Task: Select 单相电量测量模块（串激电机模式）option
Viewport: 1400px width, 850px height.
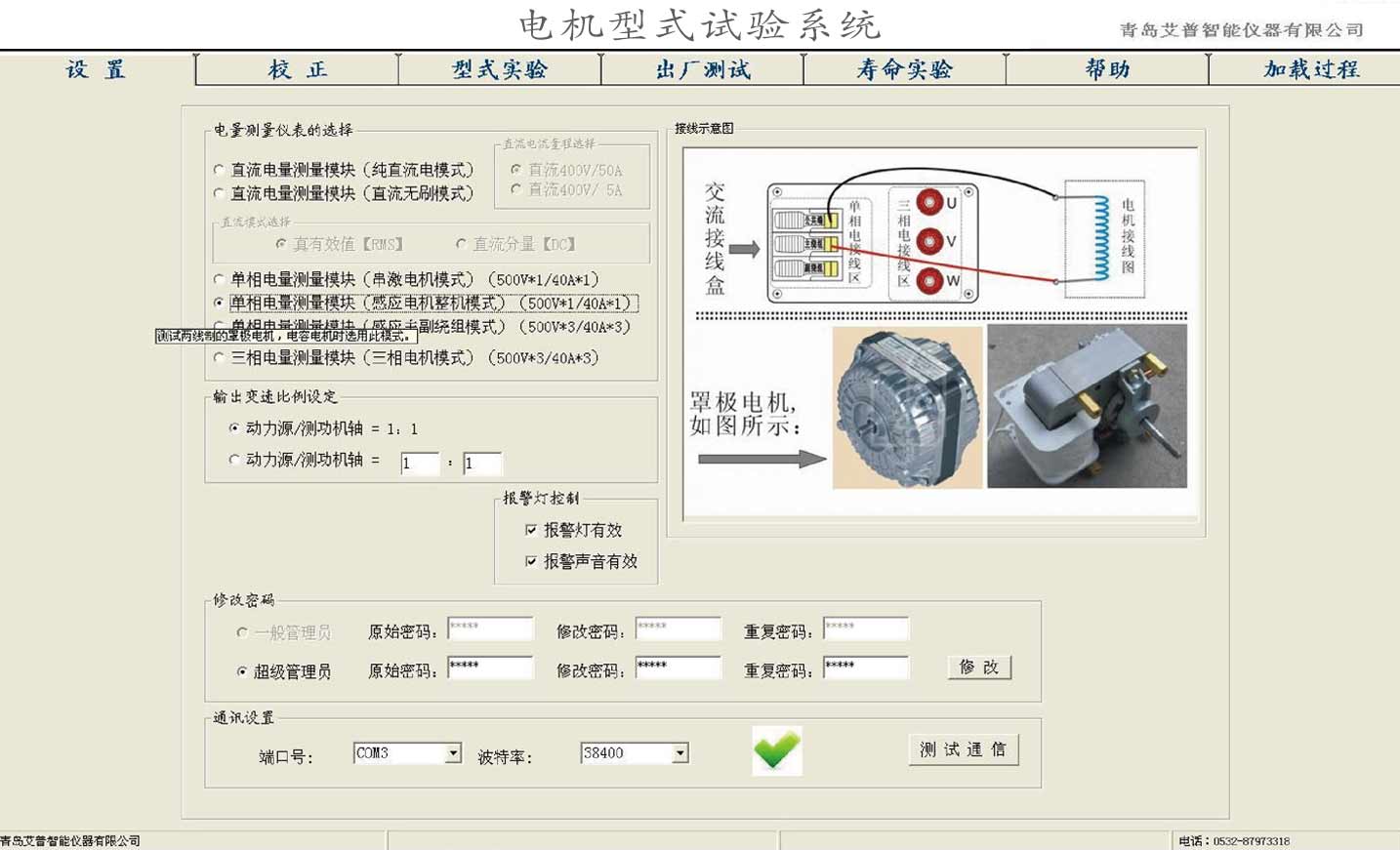Action: [219, 279]
